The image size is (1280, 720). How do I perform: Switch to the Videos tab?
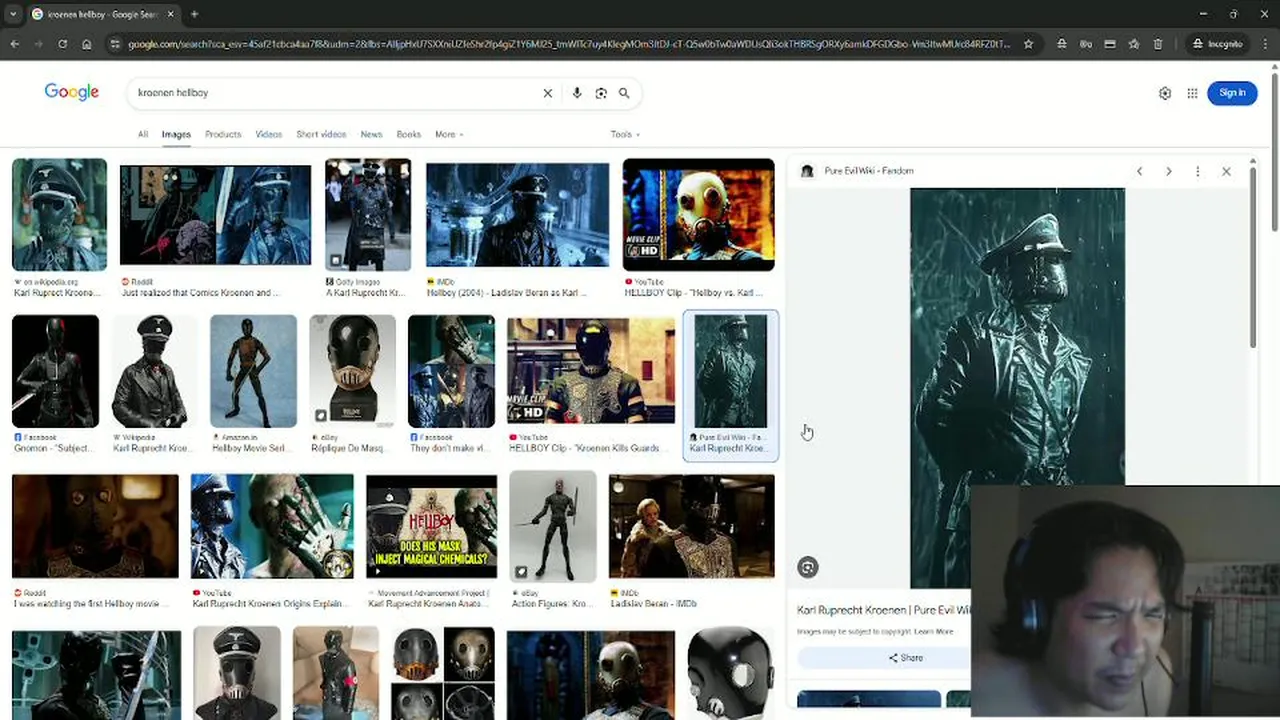[x=268, y=134]
